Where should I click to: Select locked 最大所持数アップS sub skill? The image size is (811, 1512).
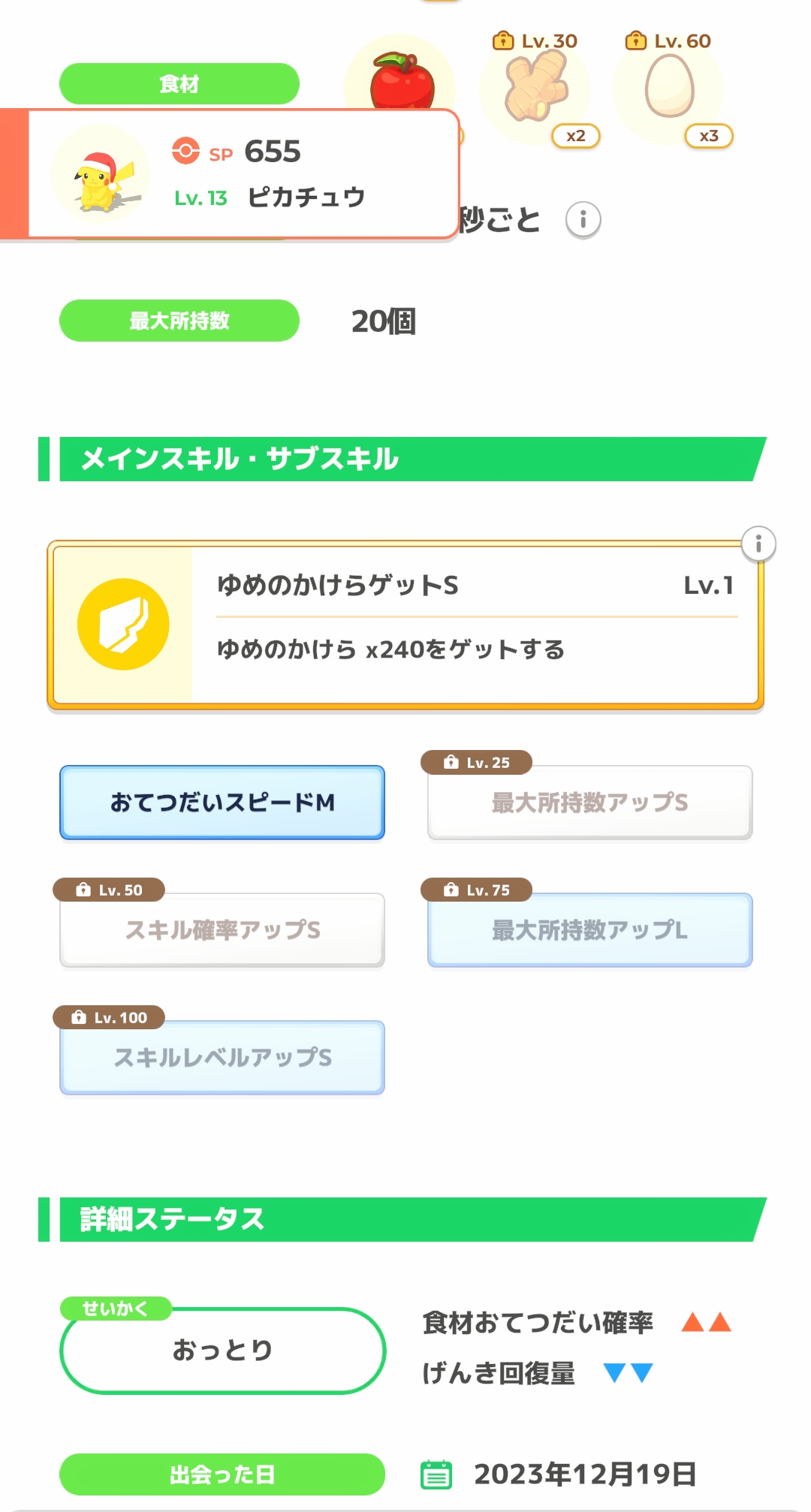589,803
